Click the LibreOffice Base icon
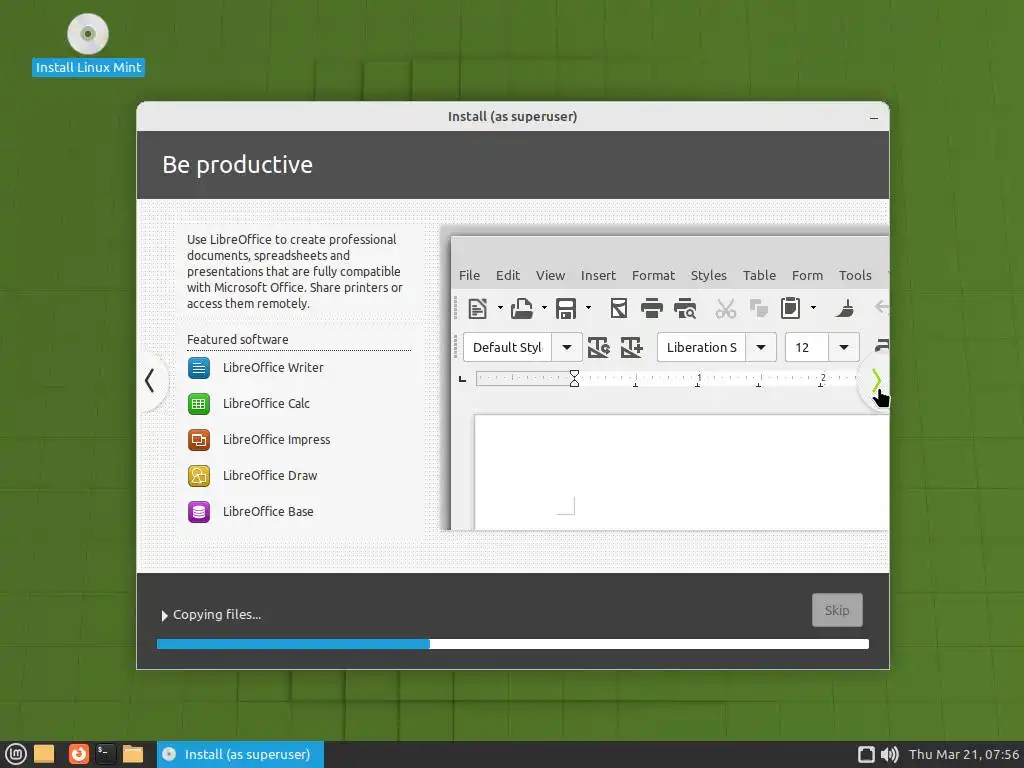The image size is (1024, 768). pos(199,511)
